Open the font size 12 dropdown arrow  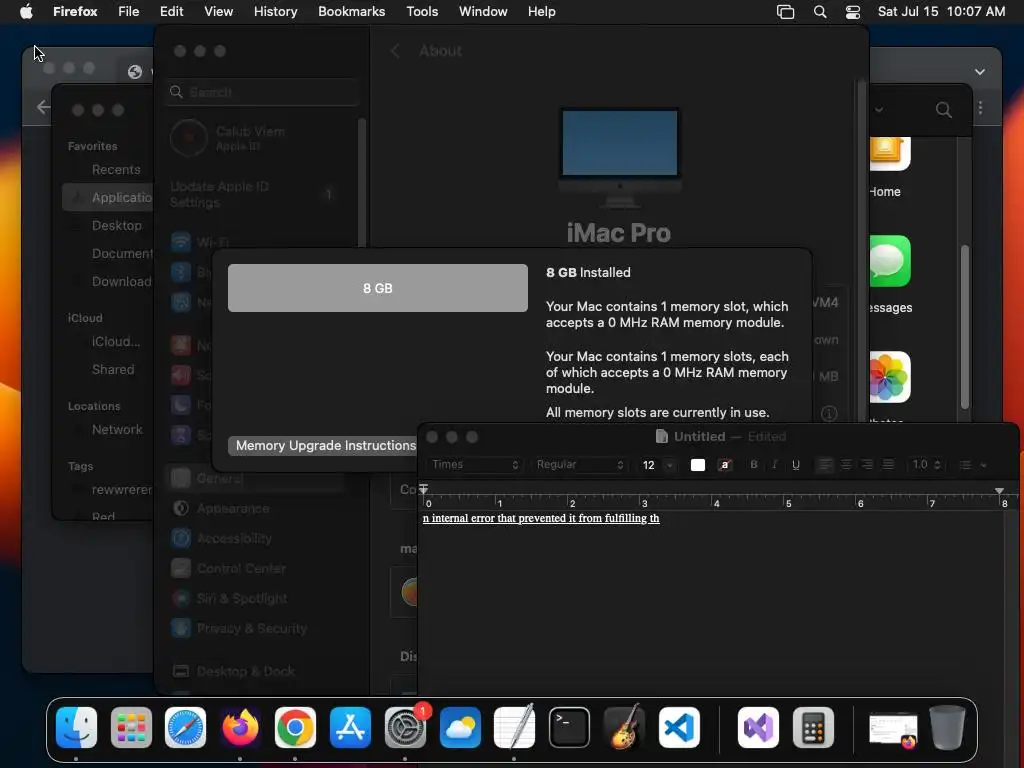pyautogui.click(x=669, y=465)
